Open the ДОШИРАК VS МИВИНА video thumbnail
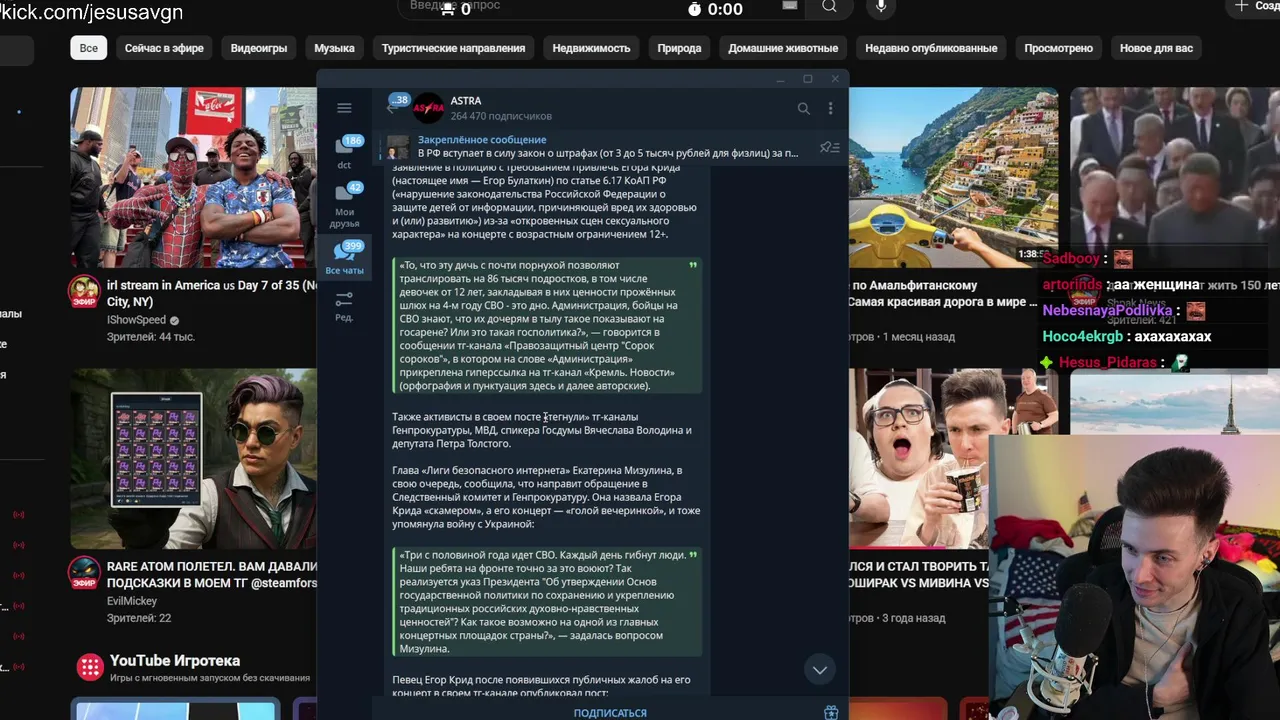 953,459
